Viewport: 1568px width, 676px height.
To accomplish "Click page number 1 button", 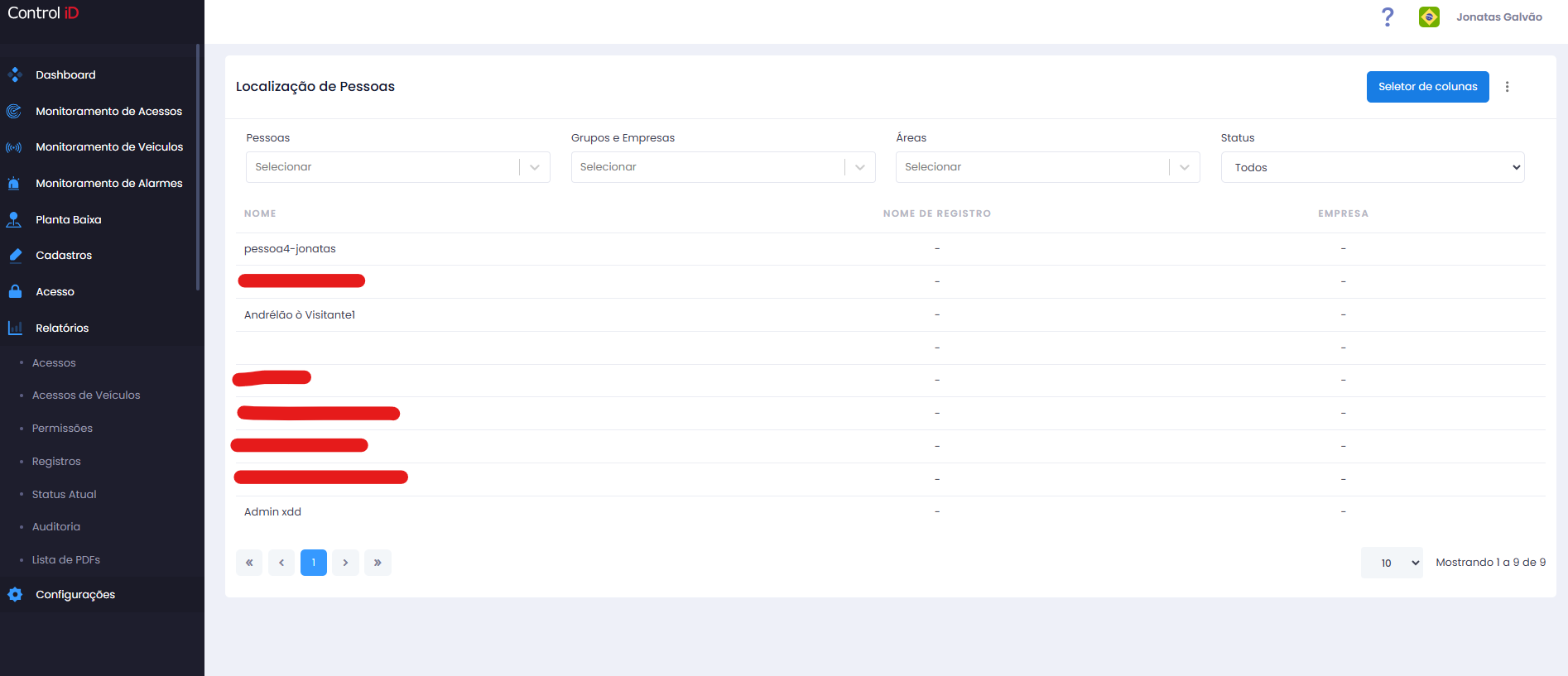I will (314, 563).
